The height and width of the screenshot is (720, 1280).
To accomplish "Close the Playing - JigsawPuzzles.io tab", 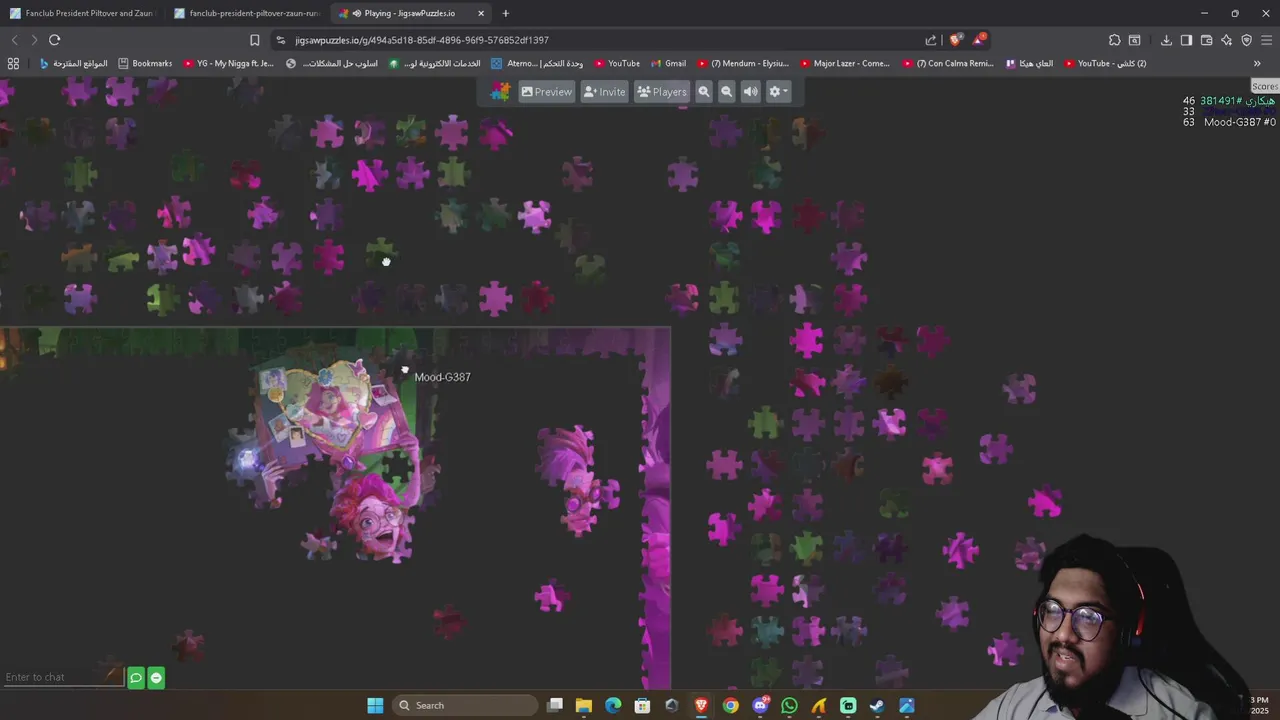I will click(x=481, y=13).
